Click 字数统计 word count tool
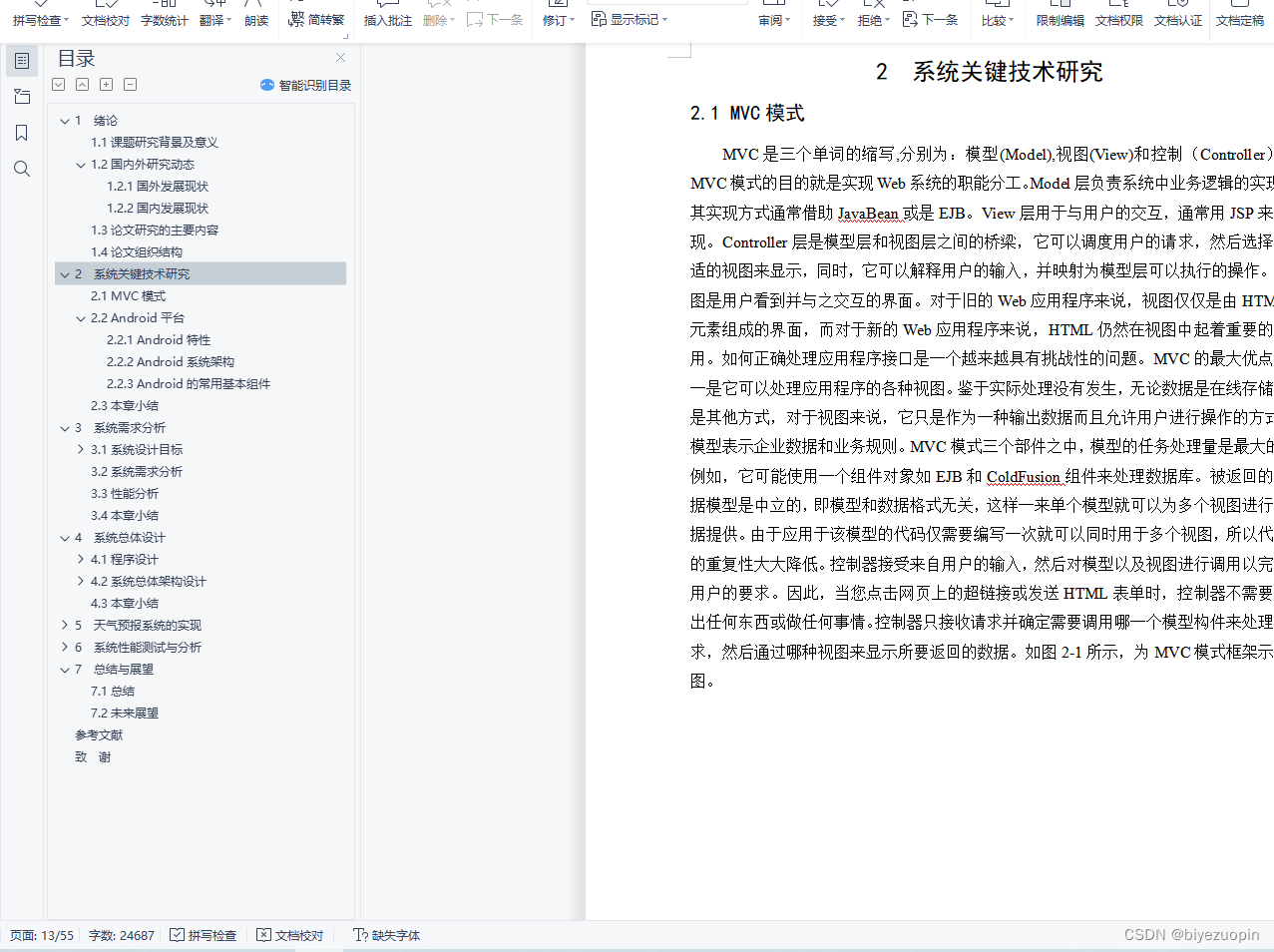Viewport: 1274px width, 952px height. coord(165,20)
